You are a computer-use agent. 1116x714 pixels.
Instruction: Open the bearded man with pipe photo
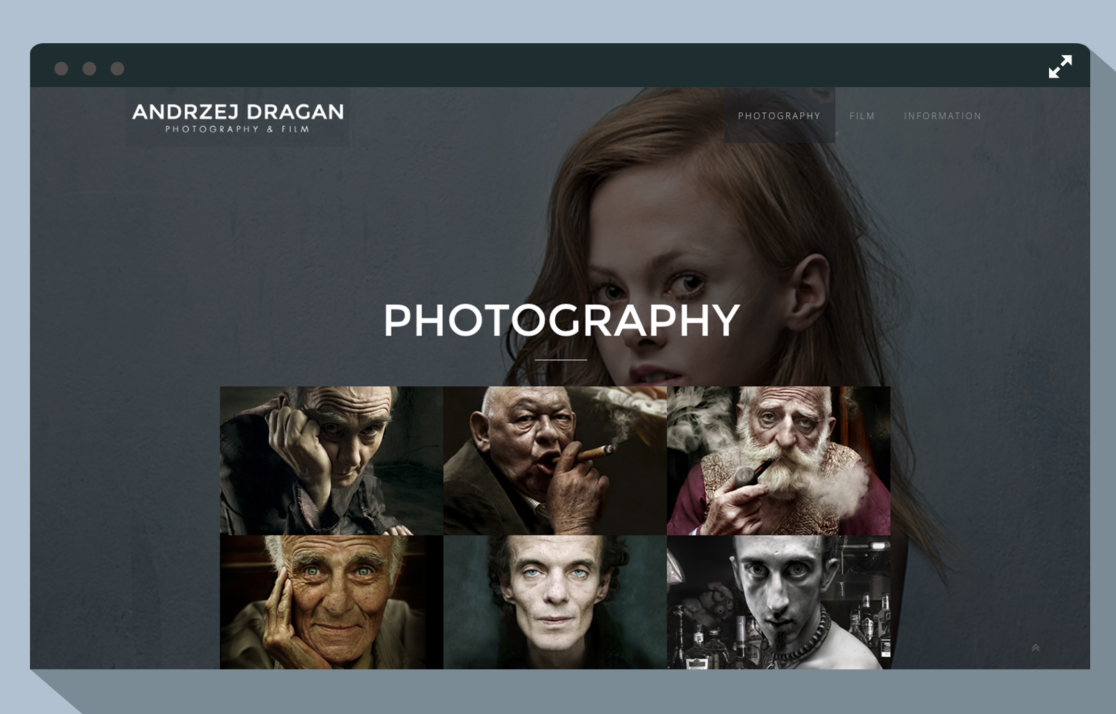pyautogui.click(x=778, y=460)
